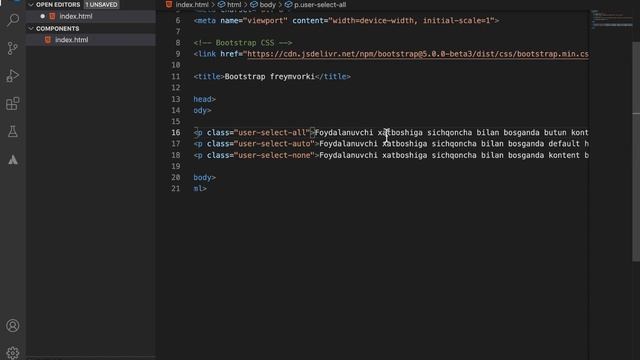This screenshot has width=640, height=360.
Task: Open the Manage gear menu
Action: tap(13, 353)
